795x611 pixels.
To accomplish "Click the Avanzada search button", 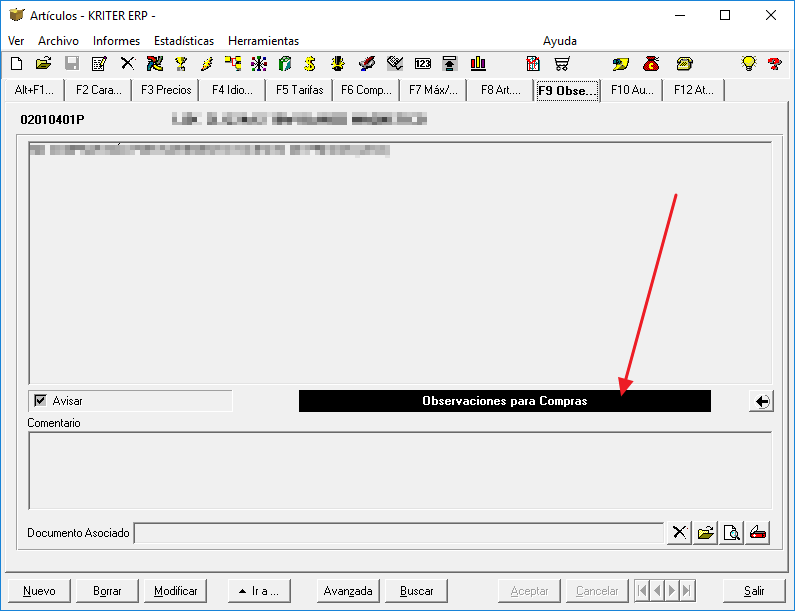I will tap(348, 591).
